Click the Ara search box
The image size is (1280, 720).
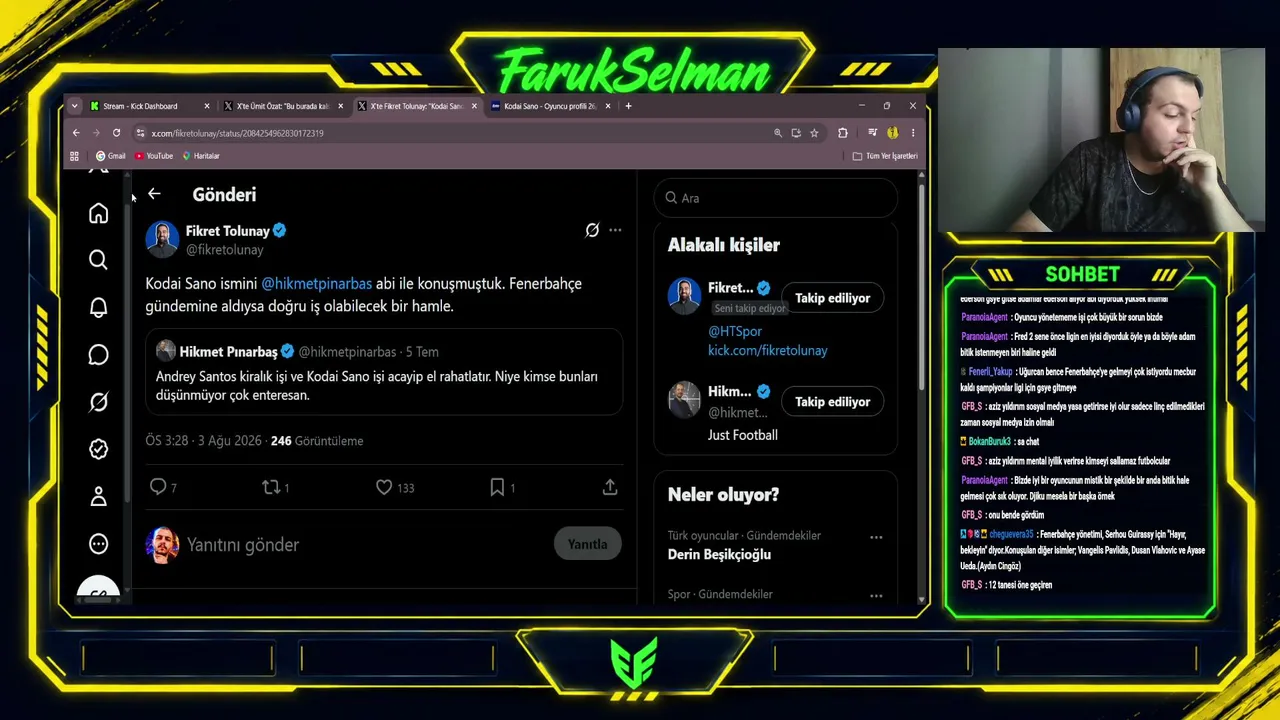(x=776, y=198)
